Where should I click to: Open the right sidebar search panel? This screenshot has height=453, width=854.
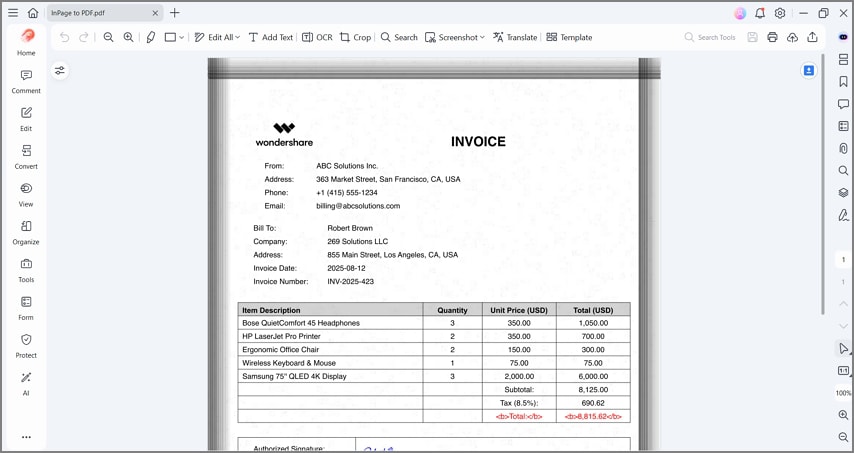tap(843, 170)
